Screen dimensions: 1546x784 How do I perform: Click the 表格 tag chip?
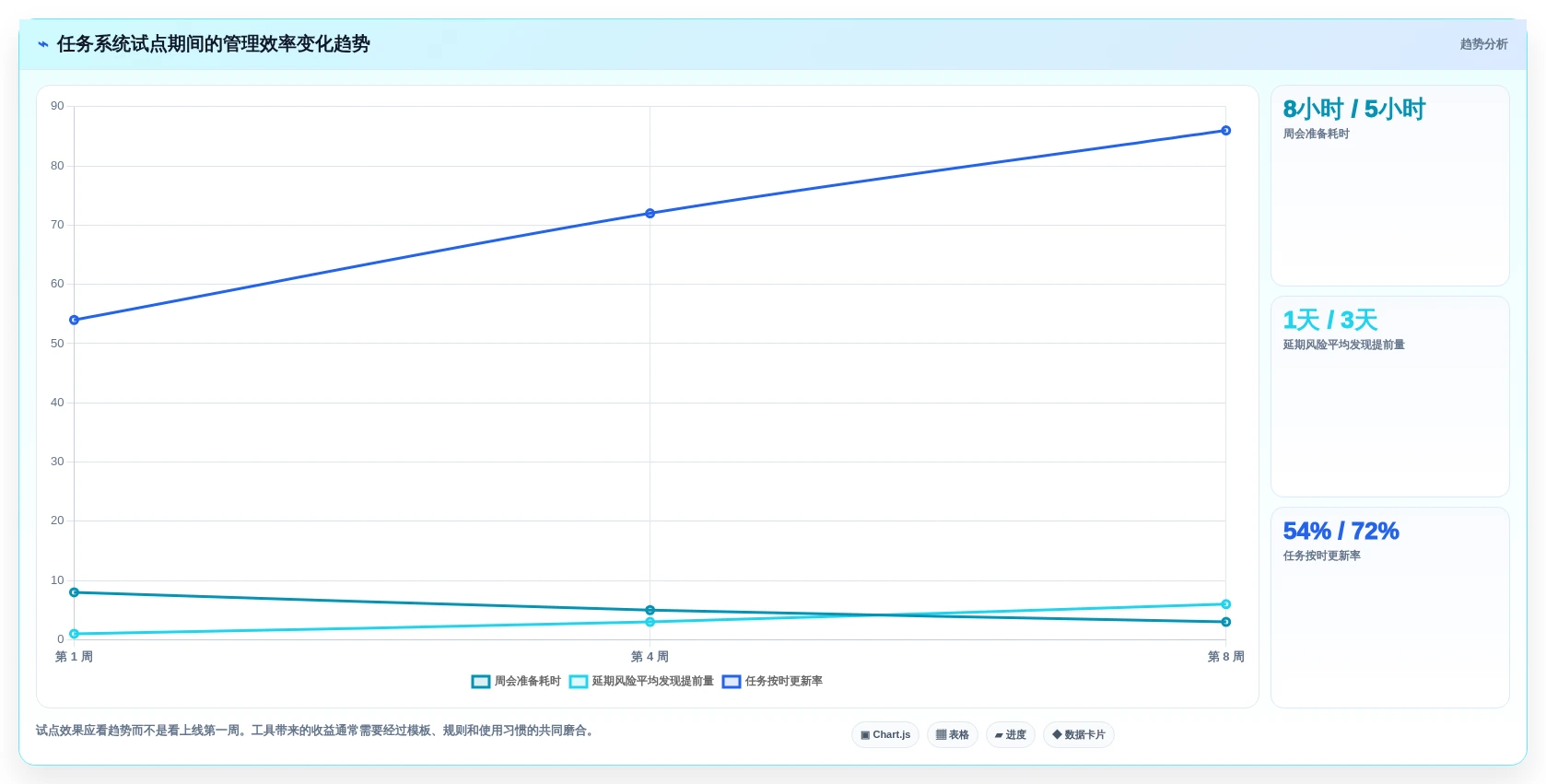[953, 735]
